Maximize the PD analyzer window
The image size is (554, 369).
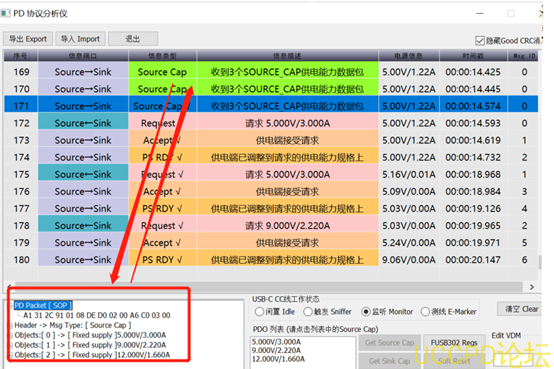click(511, 13)
